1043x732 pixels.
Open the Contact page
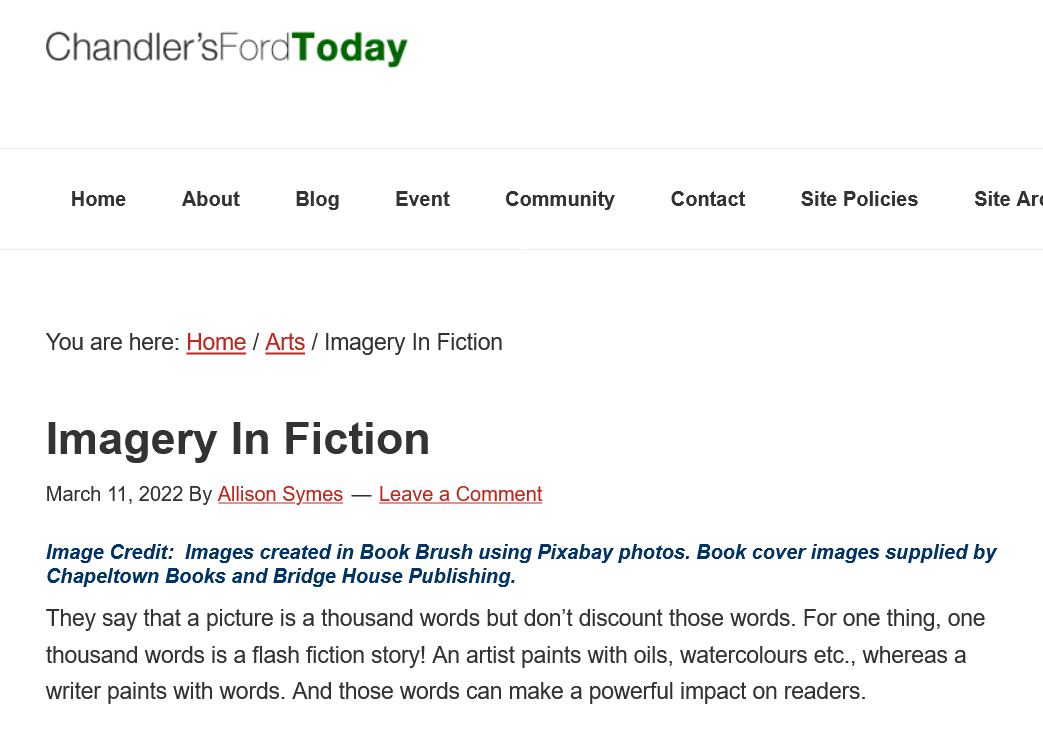tap(707, 199)
